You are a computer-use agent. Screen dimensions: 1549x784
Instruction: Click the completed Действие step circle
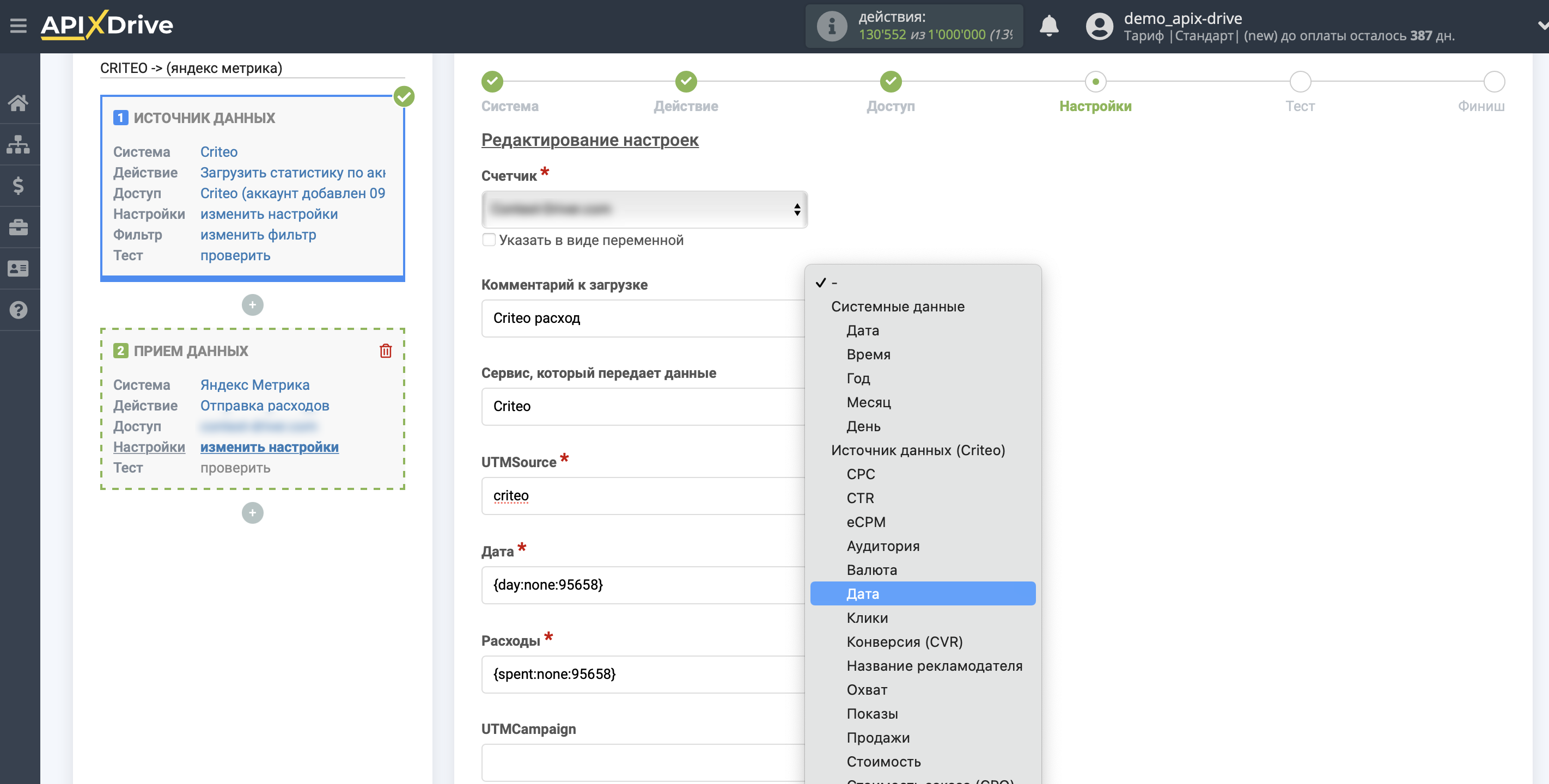tap(686, 81)
